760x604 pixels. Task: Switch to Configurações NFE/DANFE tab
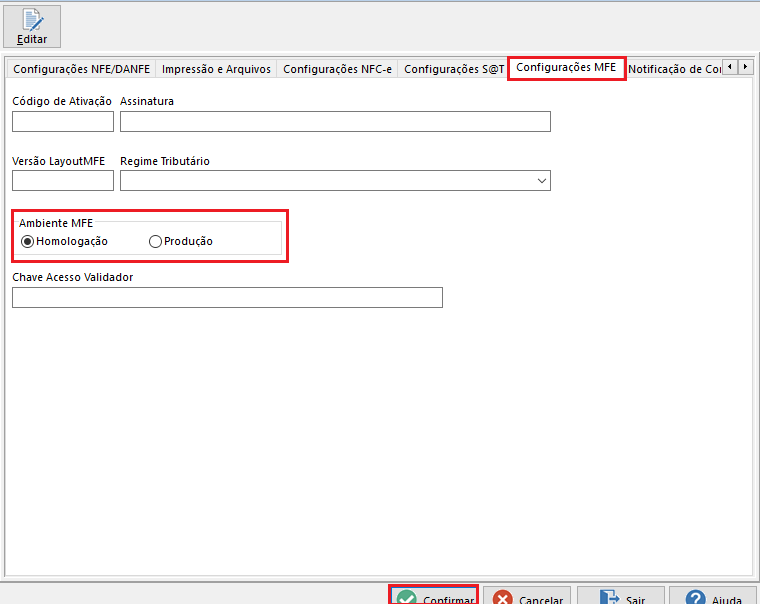(81, 69)
